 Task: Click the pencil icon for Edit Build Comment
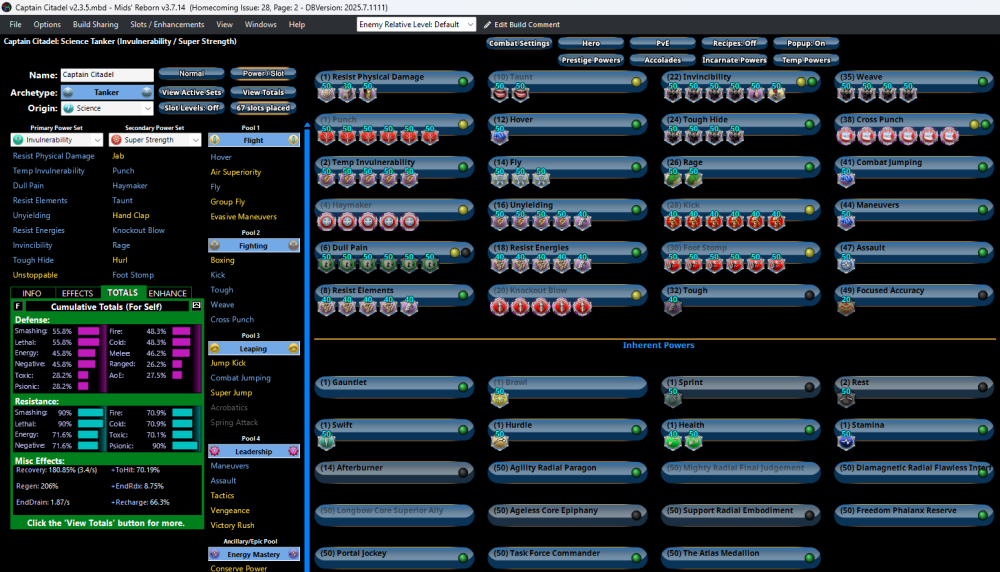pos(487,24)
